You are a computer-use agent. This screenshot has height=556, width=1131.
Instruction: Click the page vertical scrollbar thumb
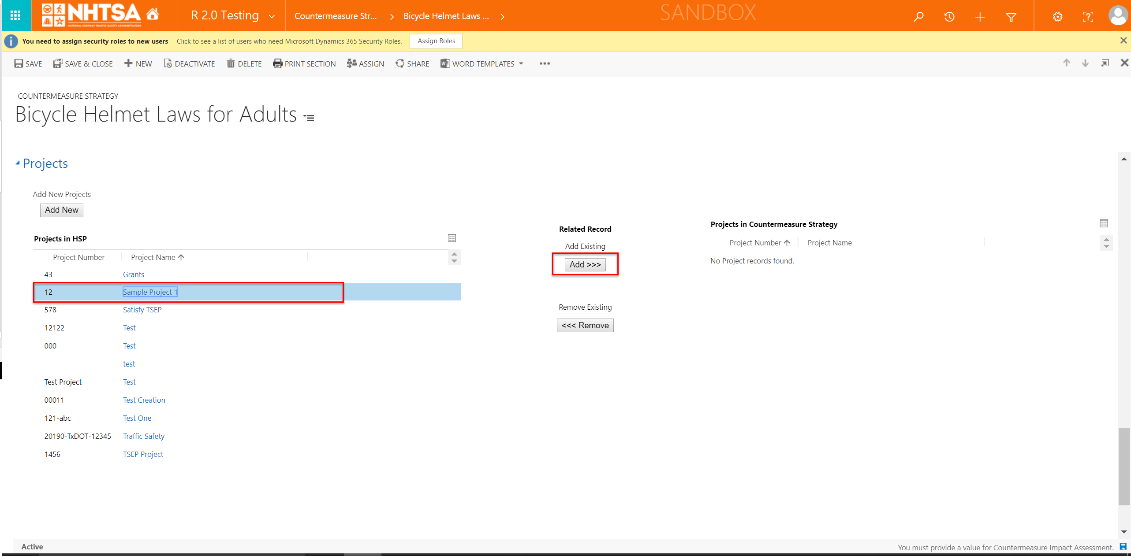pyautogui.click(x=1124, y=465)
